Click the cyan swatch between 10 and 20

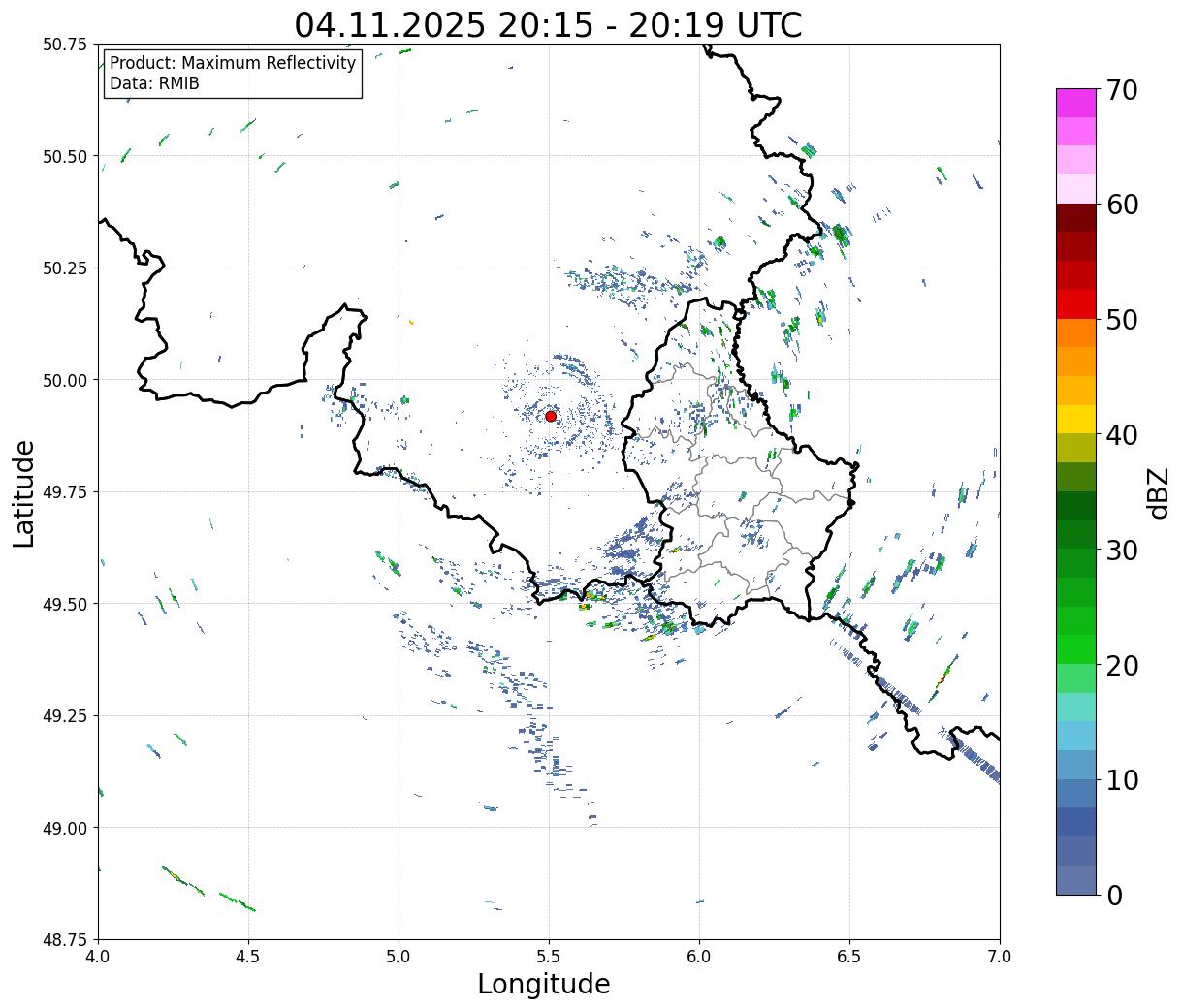click(1076, 736)
